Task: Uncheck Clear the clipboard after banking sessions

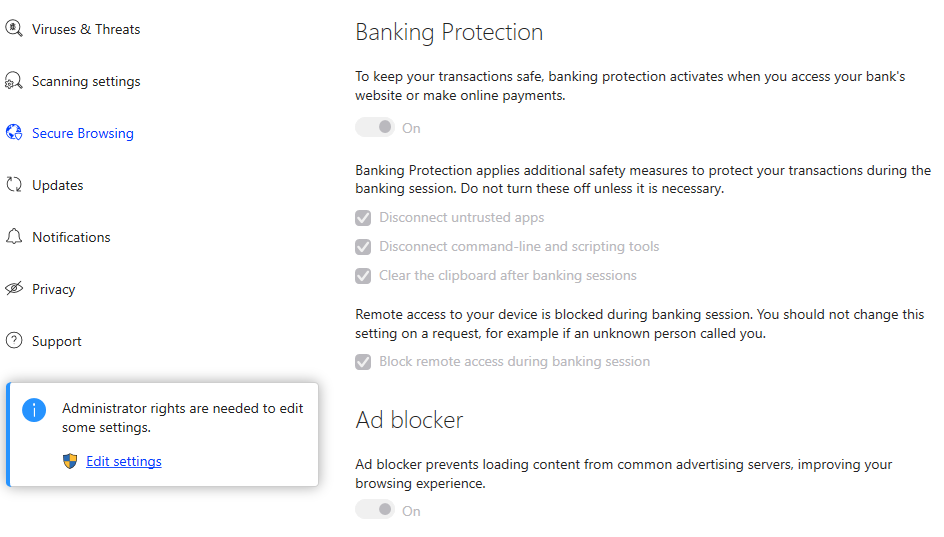Action: pos(363,276)
